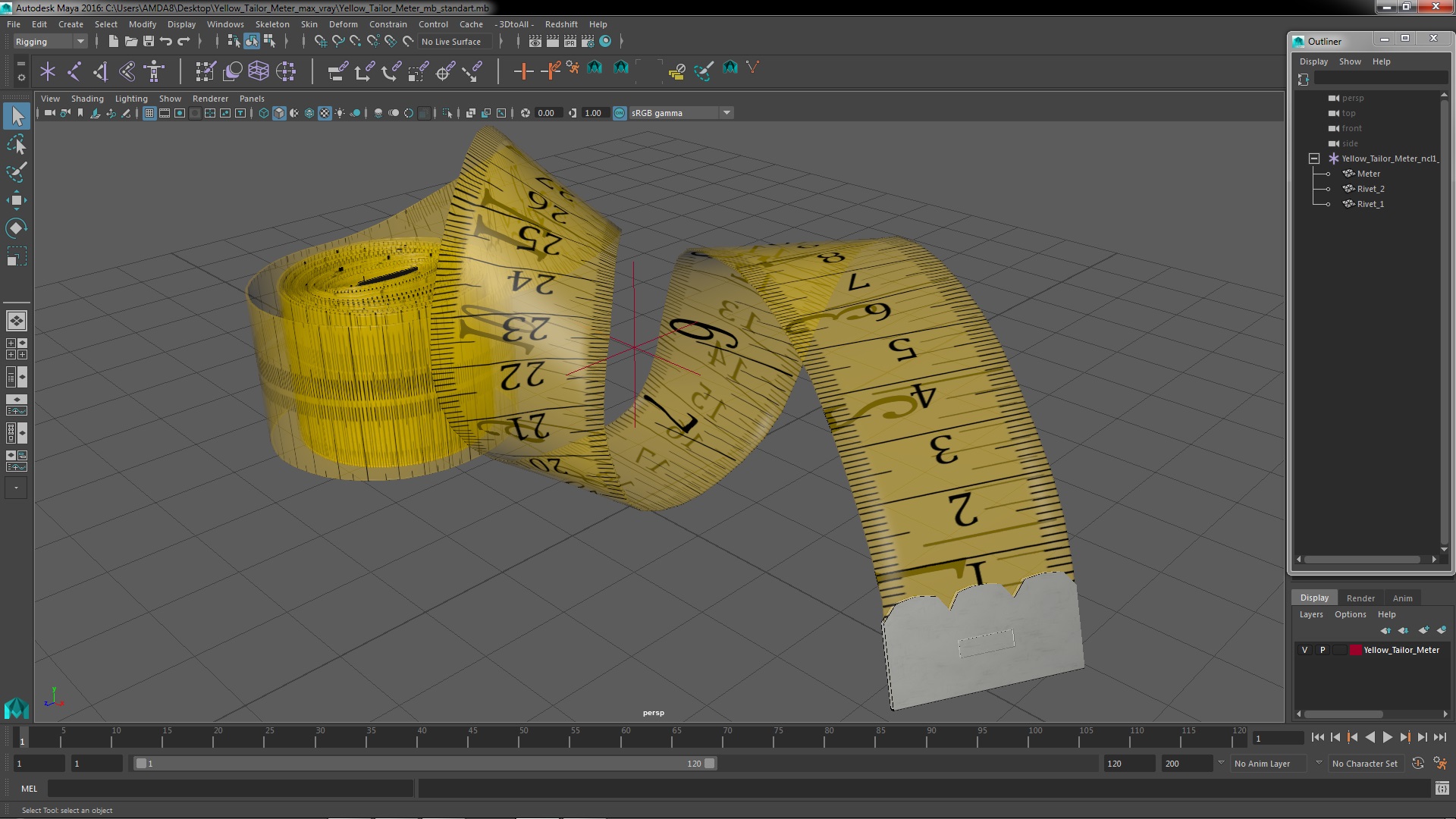The height and width of the screenshot is (819, 1456).
Task: Click the Save scene icon
Action: click(x=149, y=42)
